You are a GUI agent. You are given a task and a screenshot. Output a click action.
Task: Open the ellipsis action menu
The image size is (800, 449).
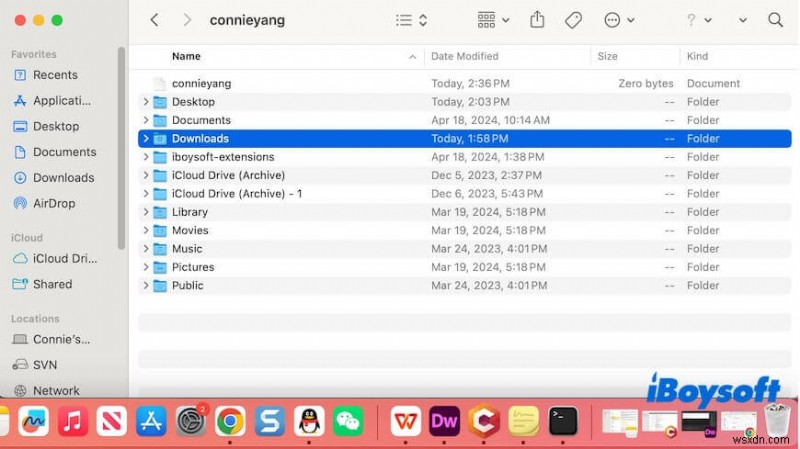click(x=619, y=20)
